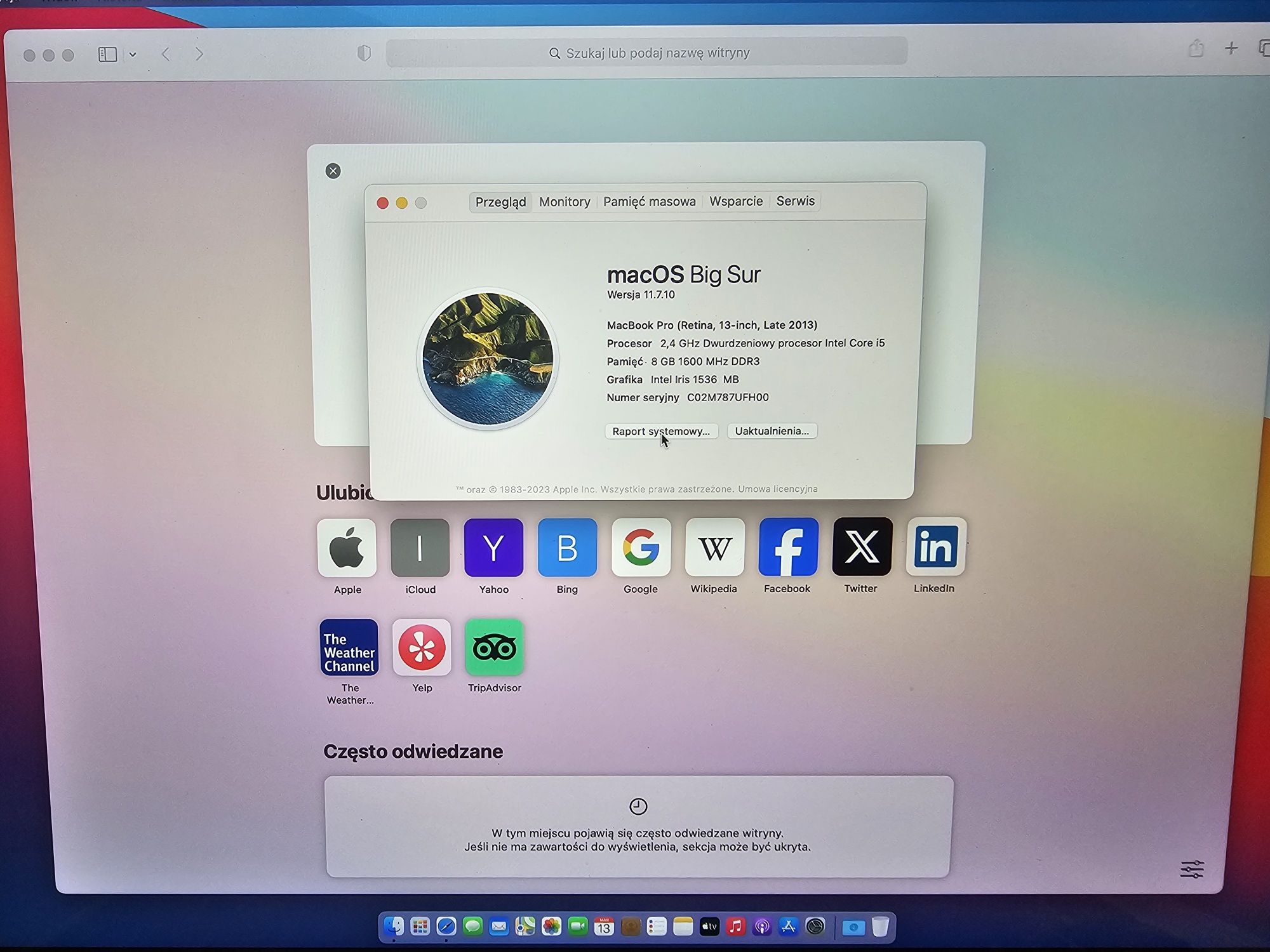Go back with the Safari back arrow
The height and width of the screenshot is (952, 1270).
[x=166, y=54]
